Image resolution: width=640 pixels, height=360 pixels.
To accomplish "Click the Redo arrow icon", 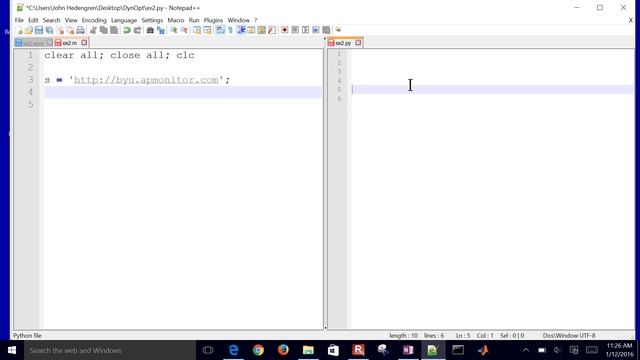I will [138, 30].
